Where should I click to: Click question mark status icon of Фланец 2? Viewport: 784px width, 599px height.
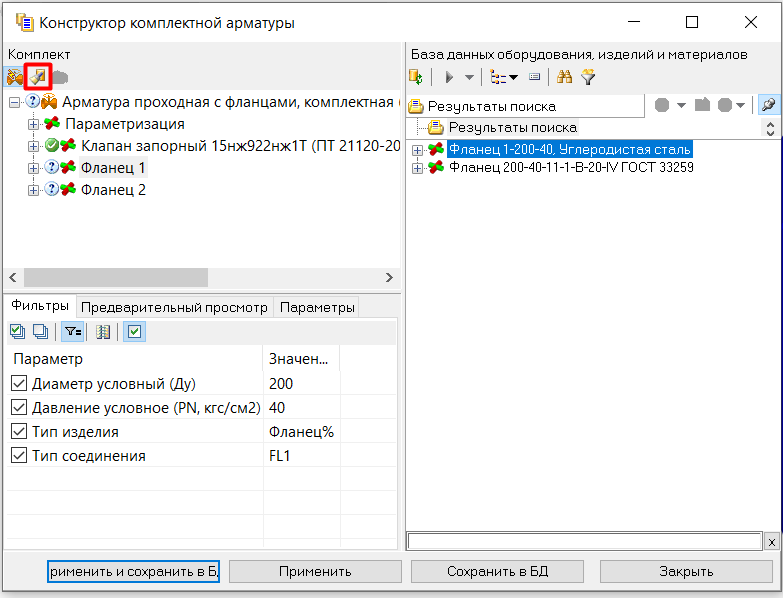[52, 190]
